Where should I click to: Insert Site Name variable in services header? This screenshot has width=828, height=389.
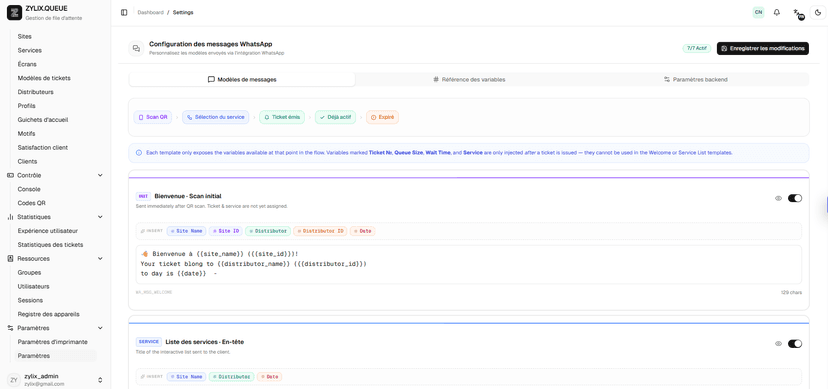[x=186, y=377]
